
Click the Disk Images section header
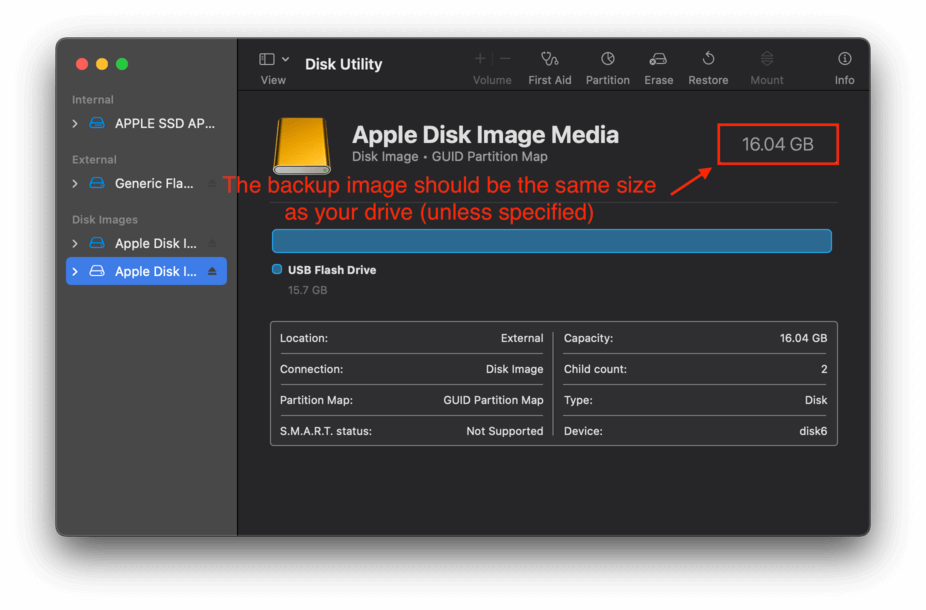pos(105,220)
